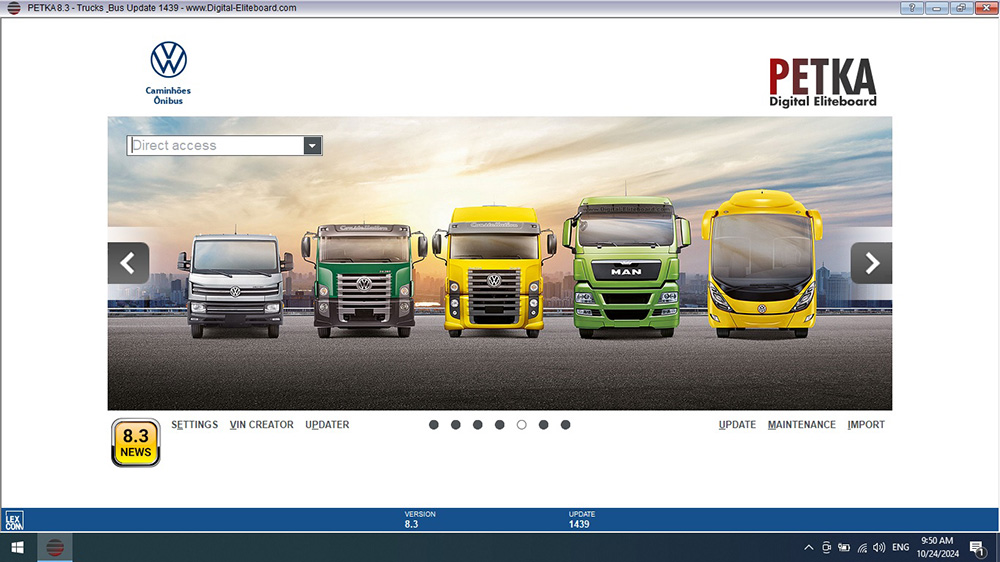Viewport: 1000px width, 562px height.
Task: Open volume control in system tray
Action: pos(879,547)
